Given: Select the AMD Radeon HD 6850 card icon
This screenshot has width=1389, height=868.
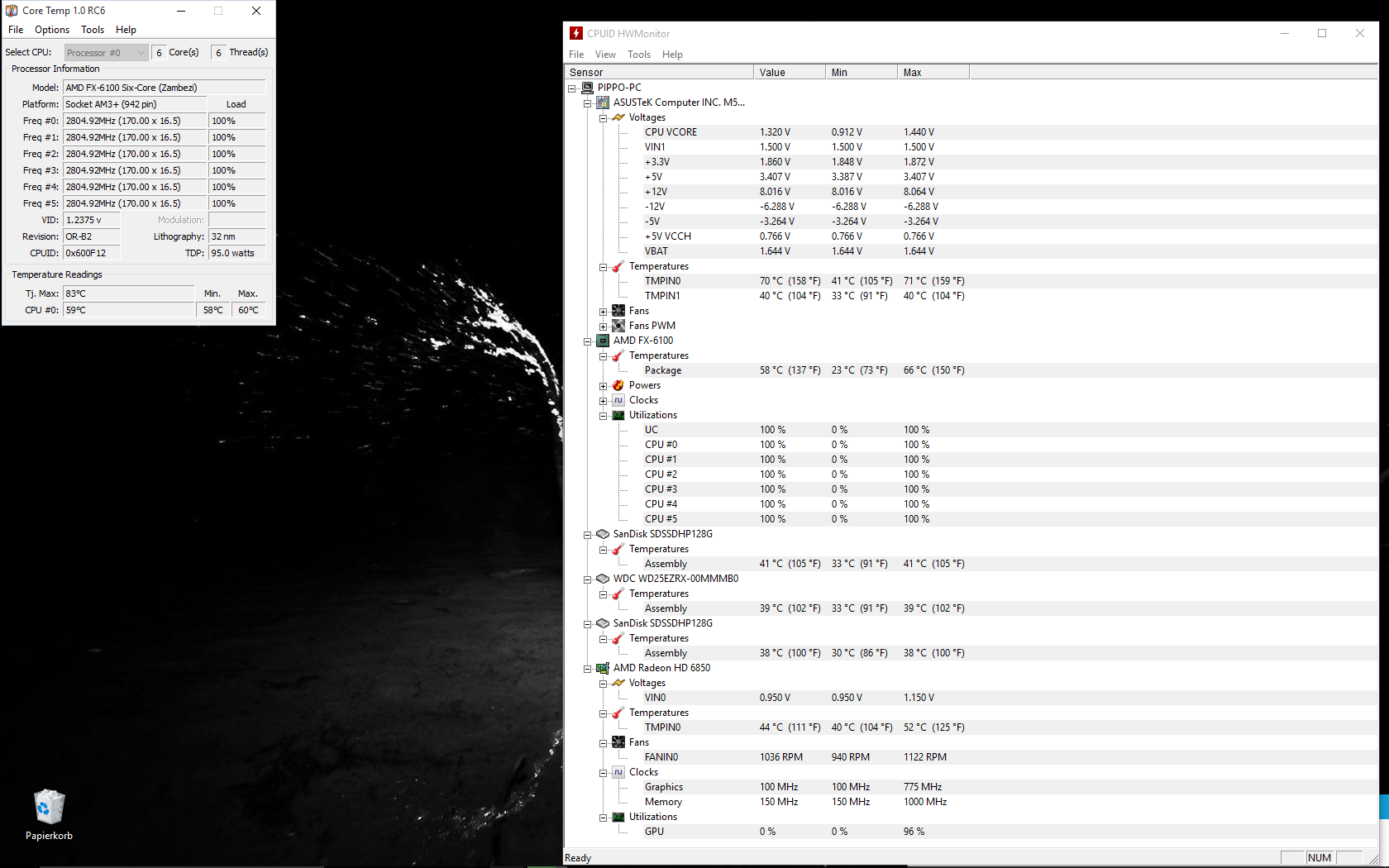Looking at the screenshot, I should pos(603,668).
